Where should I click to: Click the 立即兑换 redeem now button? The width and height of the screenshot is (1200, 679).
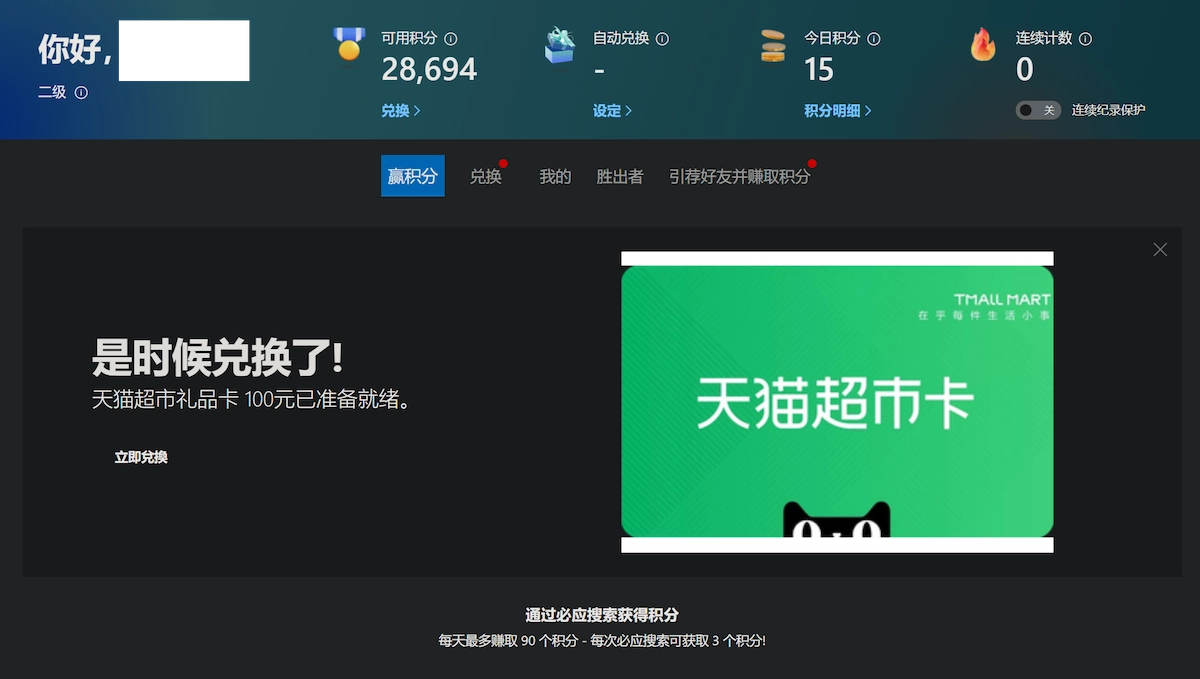(x=141, y=457)
